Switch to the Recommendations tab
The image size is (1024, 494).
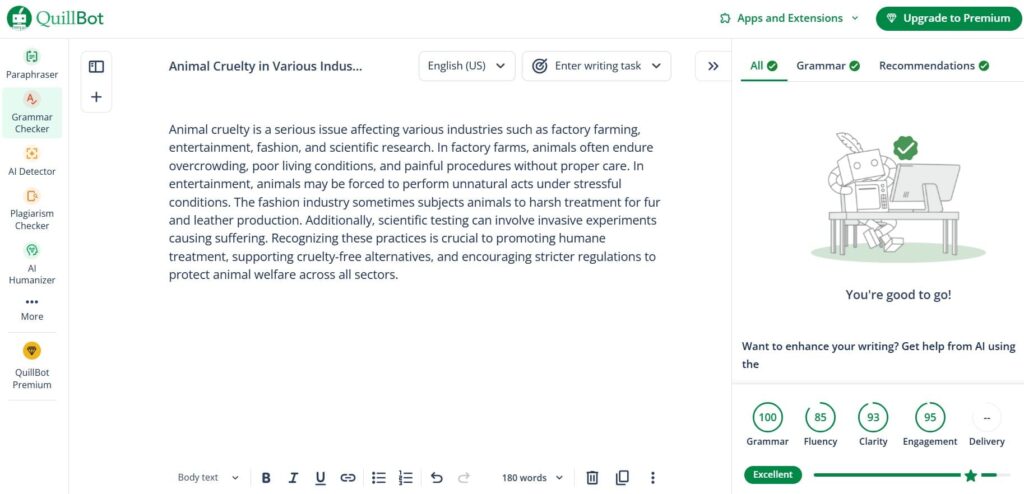[x=933, y=65]
